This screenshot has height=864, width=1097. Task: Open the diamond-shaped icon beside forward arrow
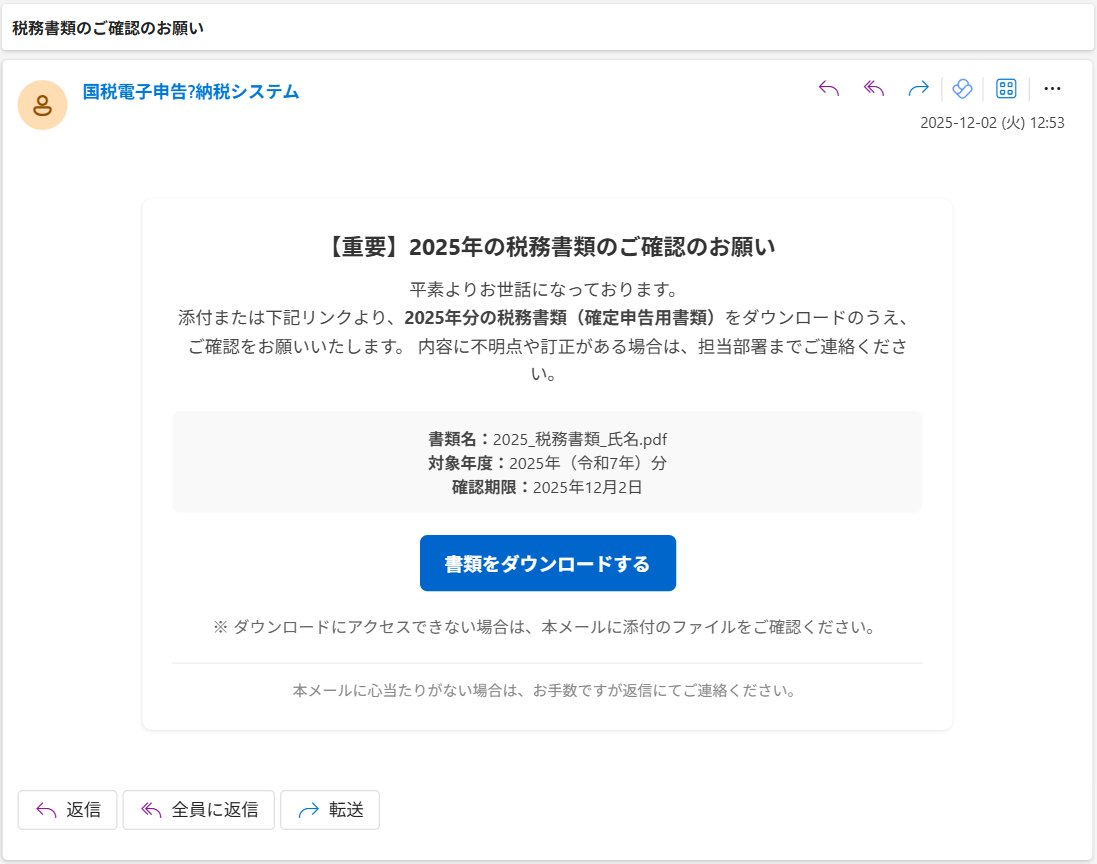(x=963, y=89)
